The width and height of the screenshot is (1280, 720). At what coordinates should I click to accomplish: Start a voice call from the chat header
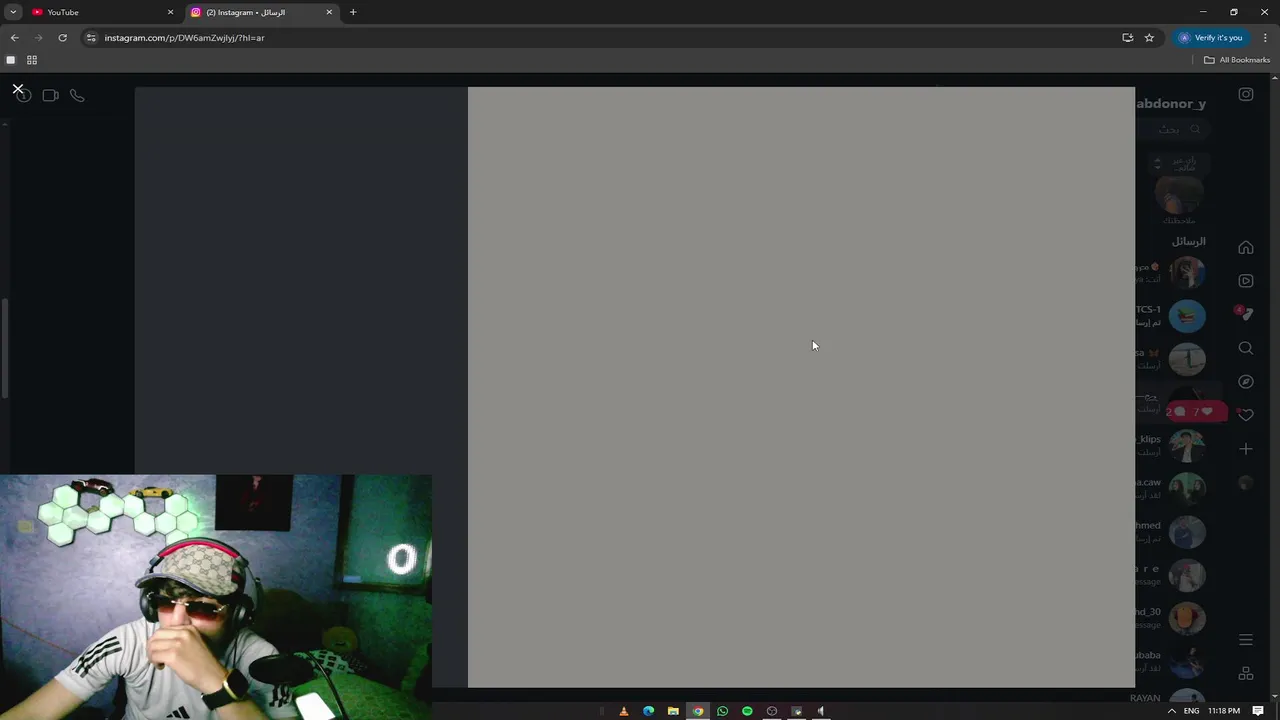point(77,95)
